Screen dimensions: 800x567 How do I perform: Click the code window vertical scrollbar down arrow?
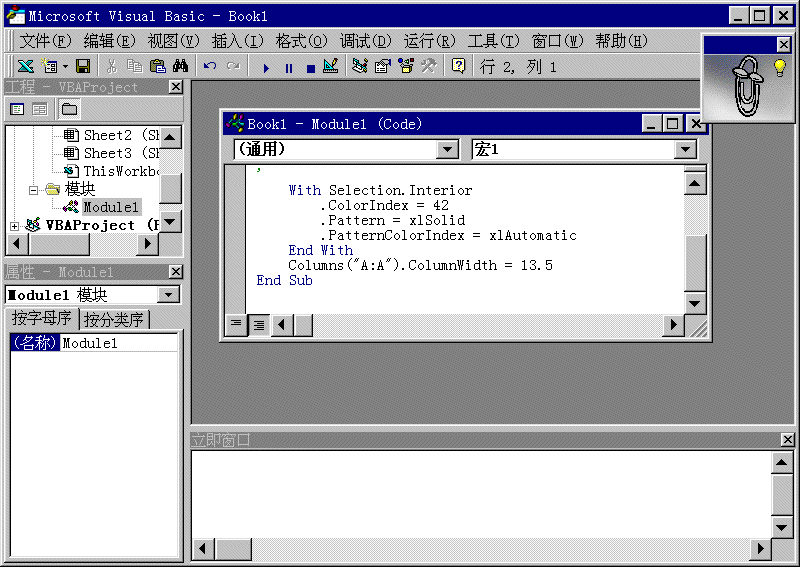pyautogui.click(x=695, y=302)
